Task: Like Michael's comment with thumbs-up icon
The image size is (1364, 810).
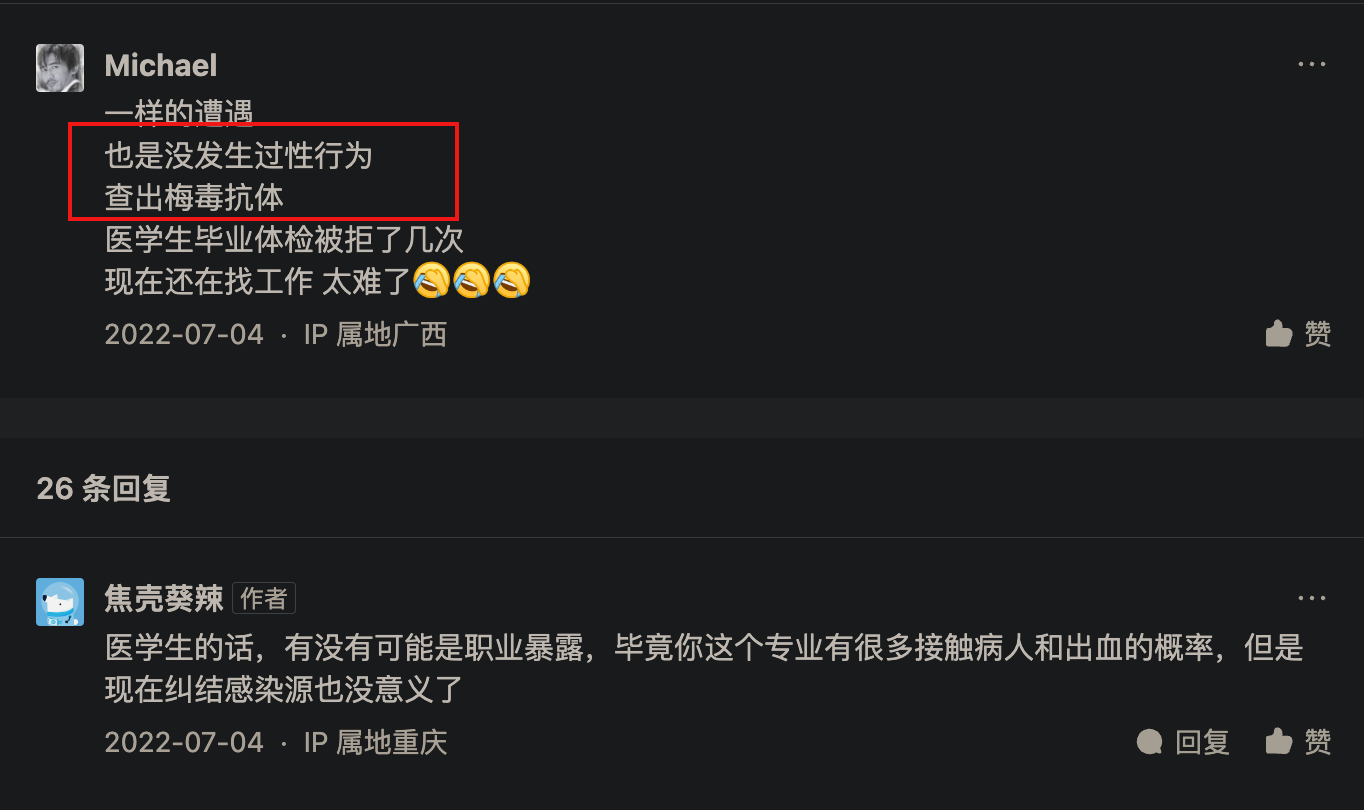Action: 1278,333
